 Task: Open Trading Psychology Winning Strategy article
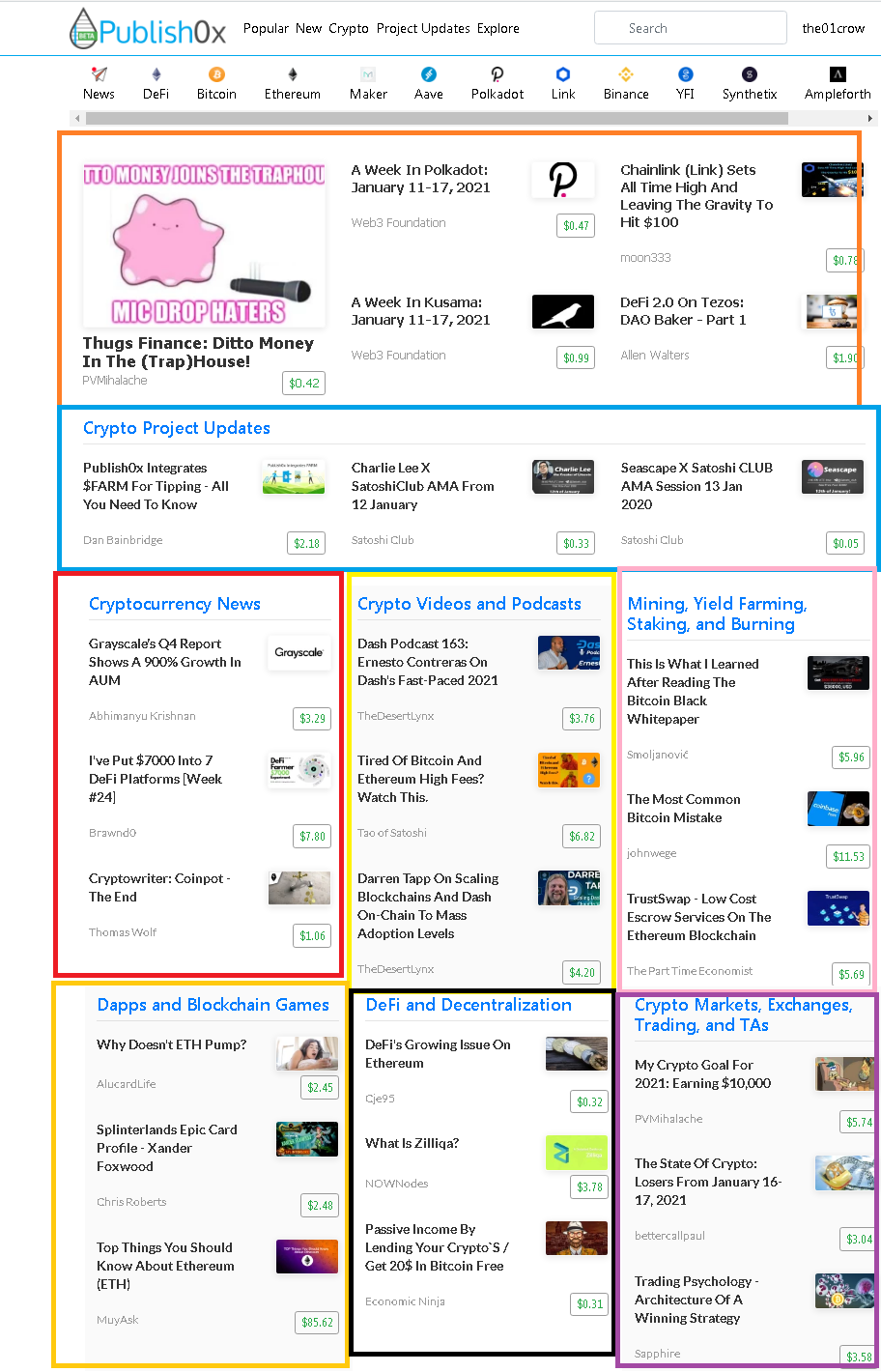pyautogui.click(x=696, y=1300)
